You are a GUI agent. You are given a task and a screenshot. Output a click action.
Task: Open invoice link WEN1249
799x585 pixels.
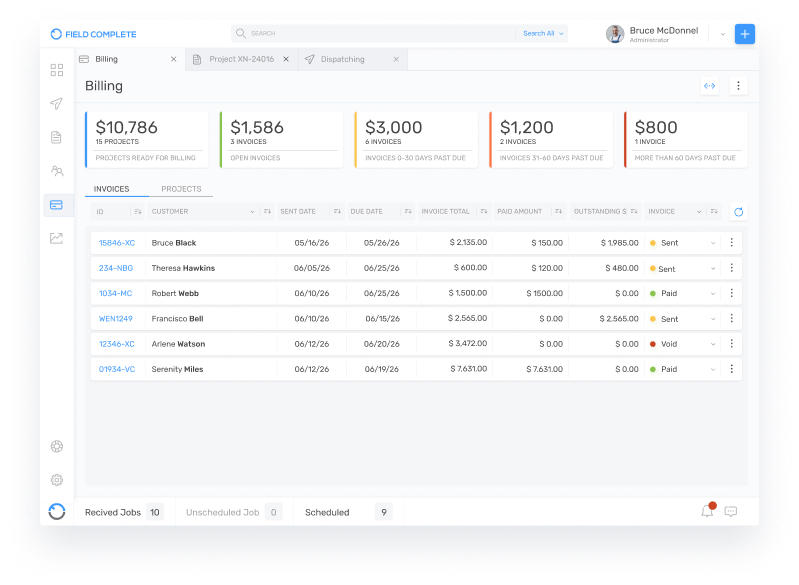[115, 319]
